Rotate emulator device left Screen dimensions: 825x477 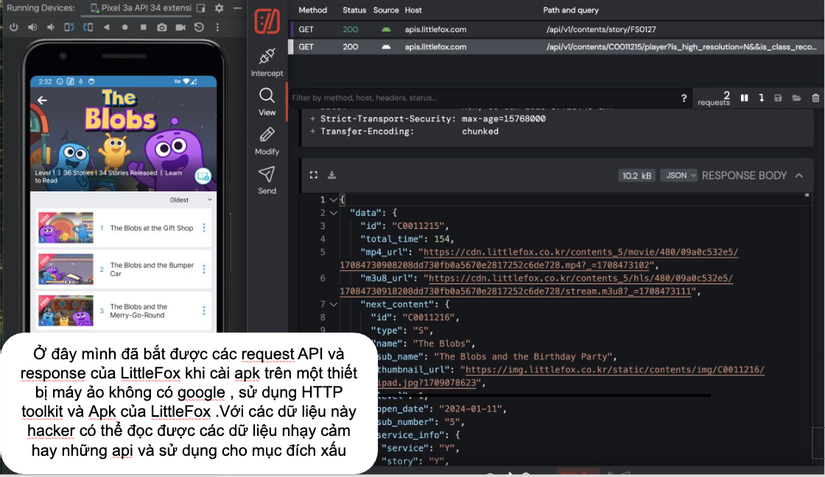tap(69, 27)
